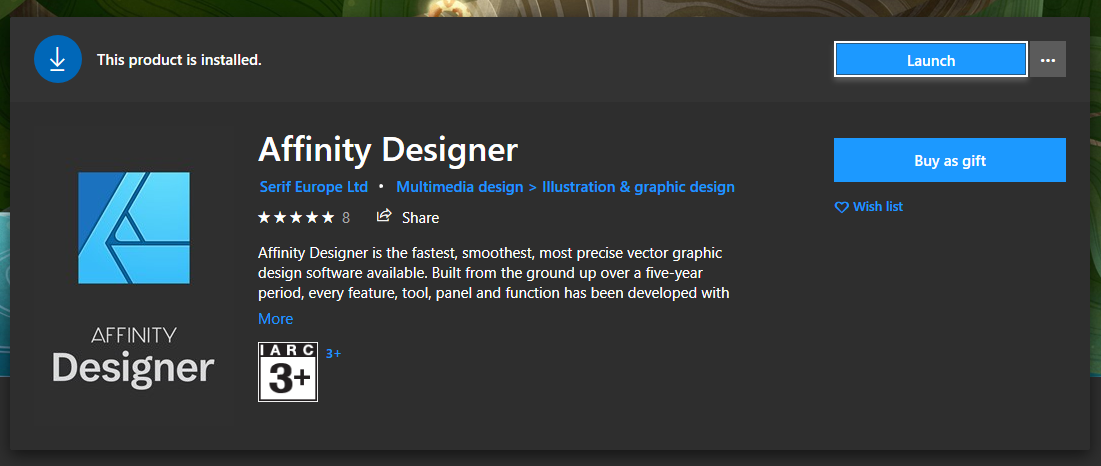Launch Affinity Designer
Viewport: 1101px width, 466px height.
[930, 60]
